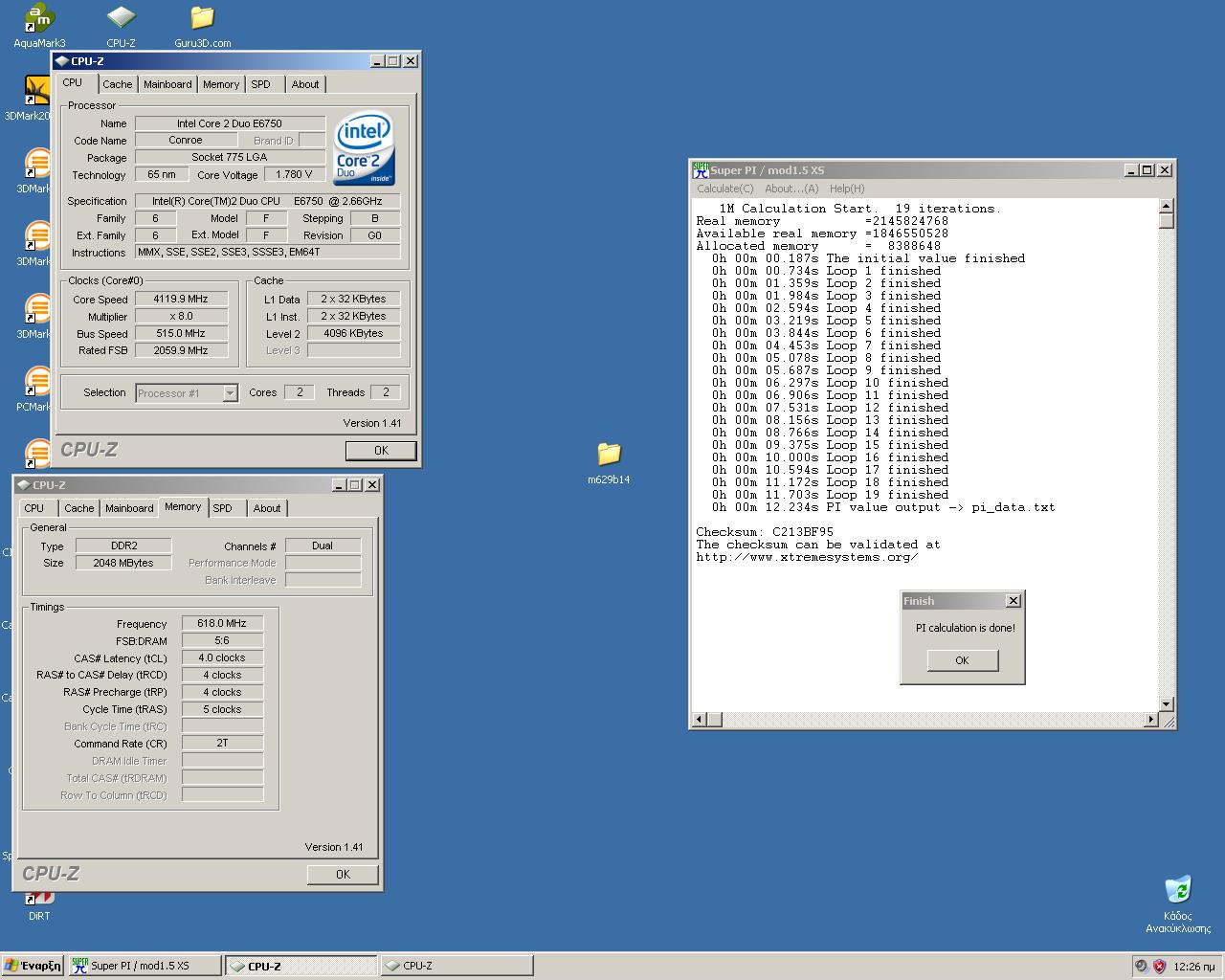Viewport: 1225px width, 980px height.
Task: Click Super PI vertical scrollbar up arrow
Action: tap(1166, 206)
